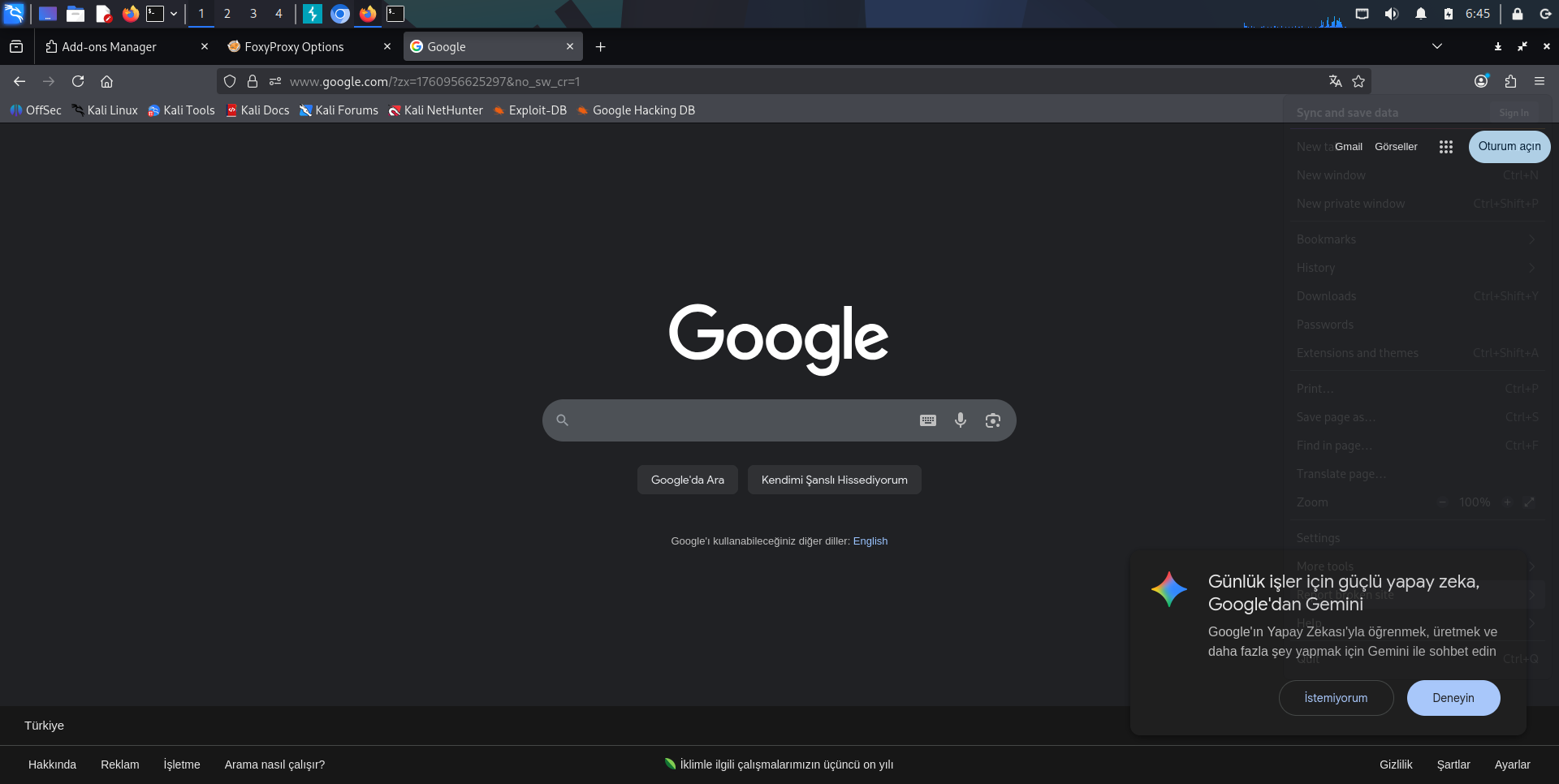Search by image with the camera icon
The image size is (1559, 784).
(x=993, y=420)
